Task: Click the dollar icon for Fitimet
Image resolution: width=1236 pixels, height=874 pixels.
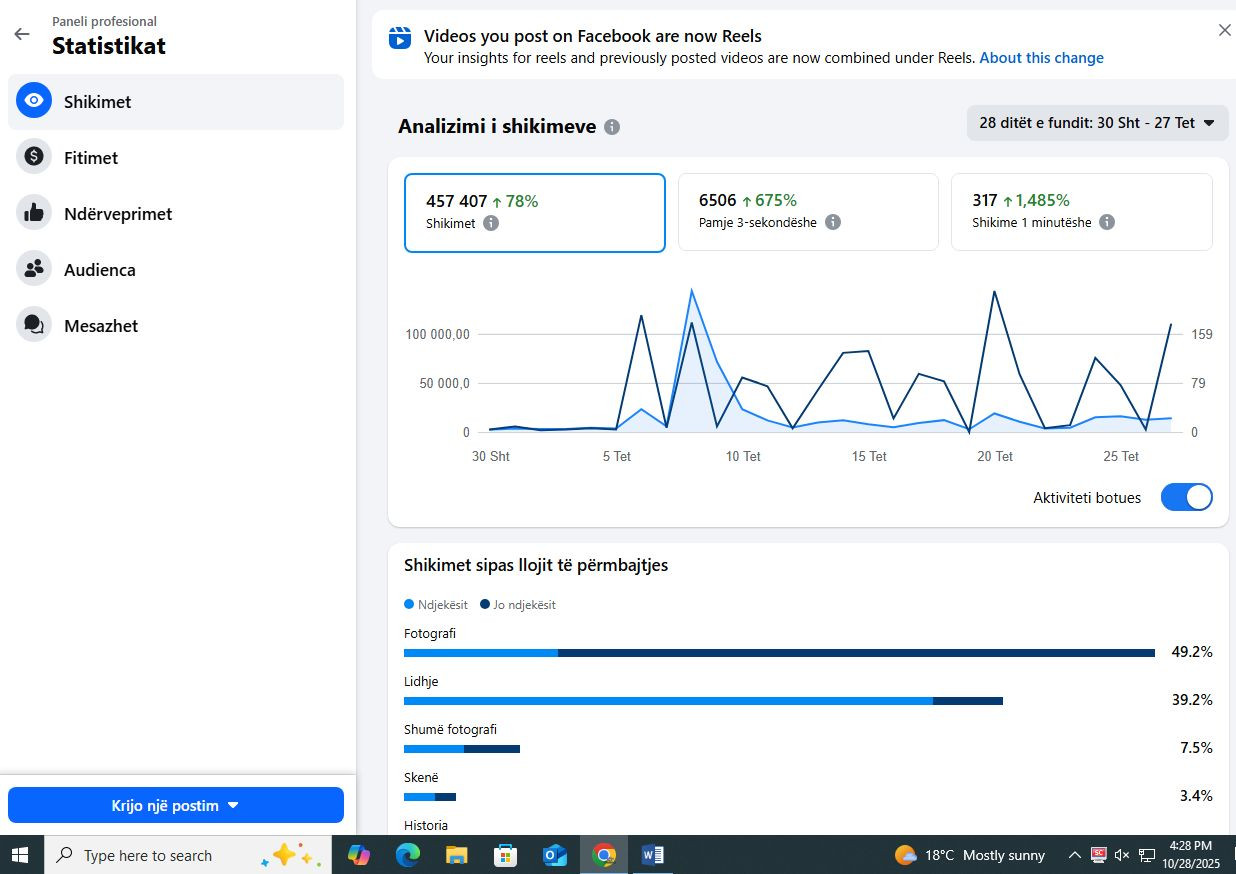Action: [x=34, y=157]
